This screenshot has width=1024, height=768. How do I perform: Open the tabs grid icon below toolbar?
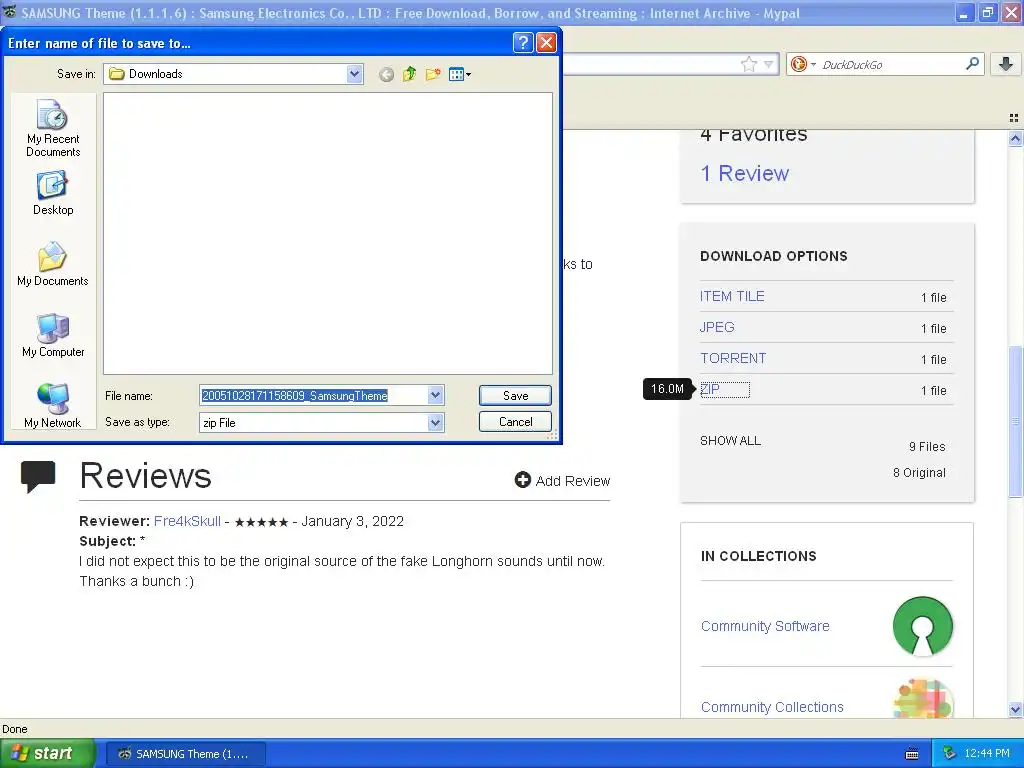point(1014,118)
